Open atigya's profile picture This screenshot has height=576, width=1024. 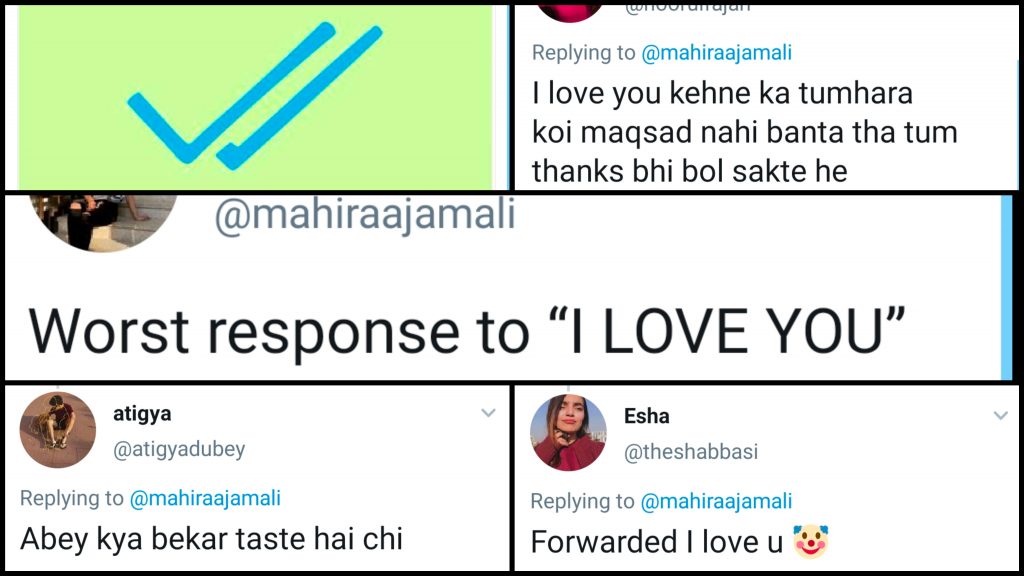click(58, 429)
